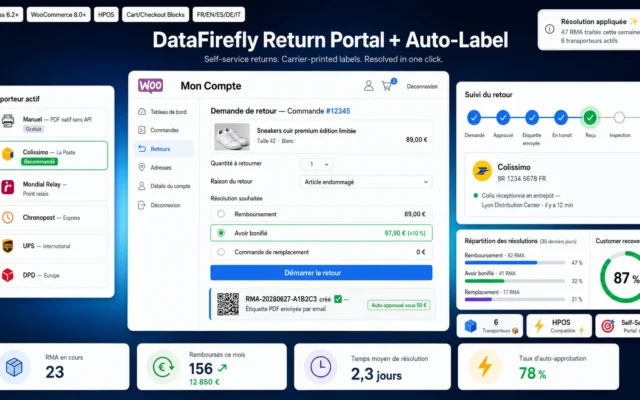Click the Cart/Checkout Blocks badge
Viewport: 640px width, 400px height.
(155, 15)
